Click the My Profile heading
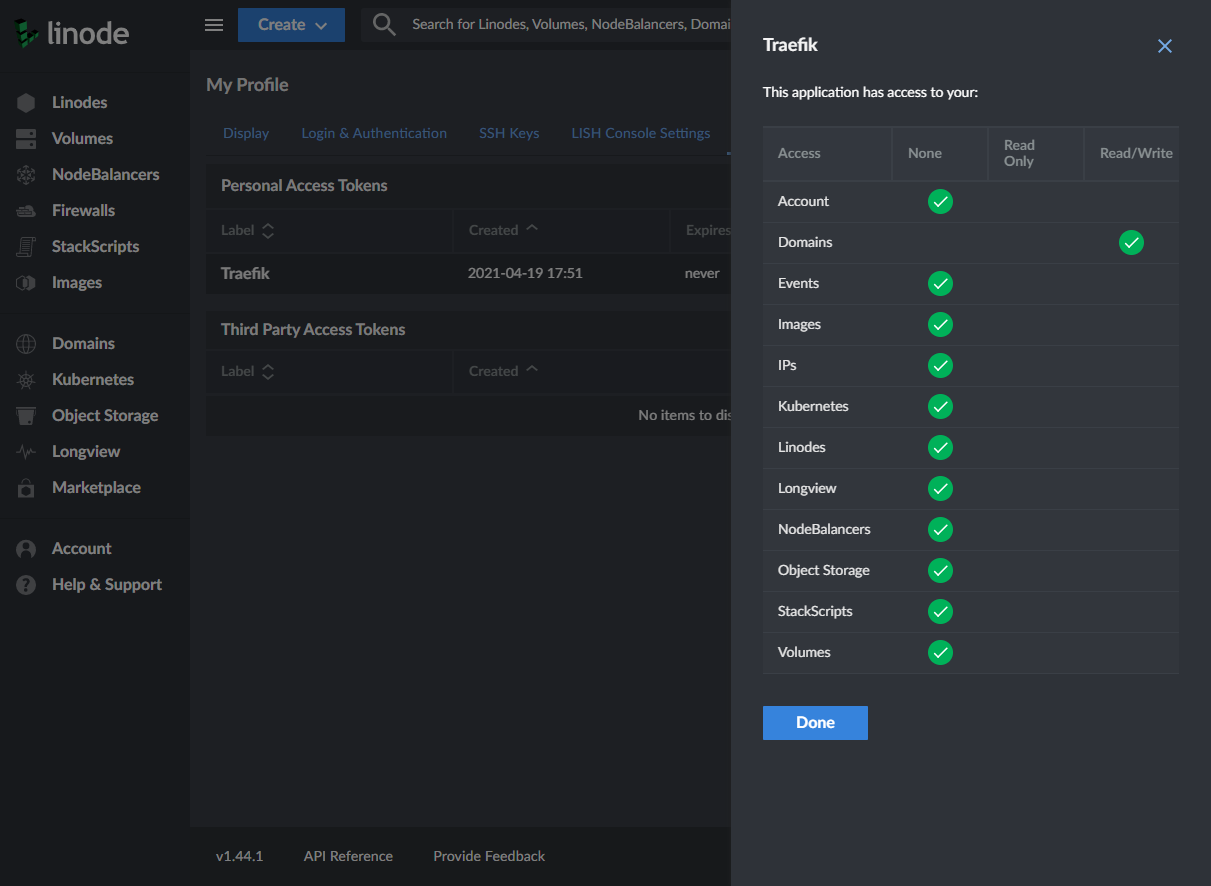The image size is (1211, 886). point(247,85)
